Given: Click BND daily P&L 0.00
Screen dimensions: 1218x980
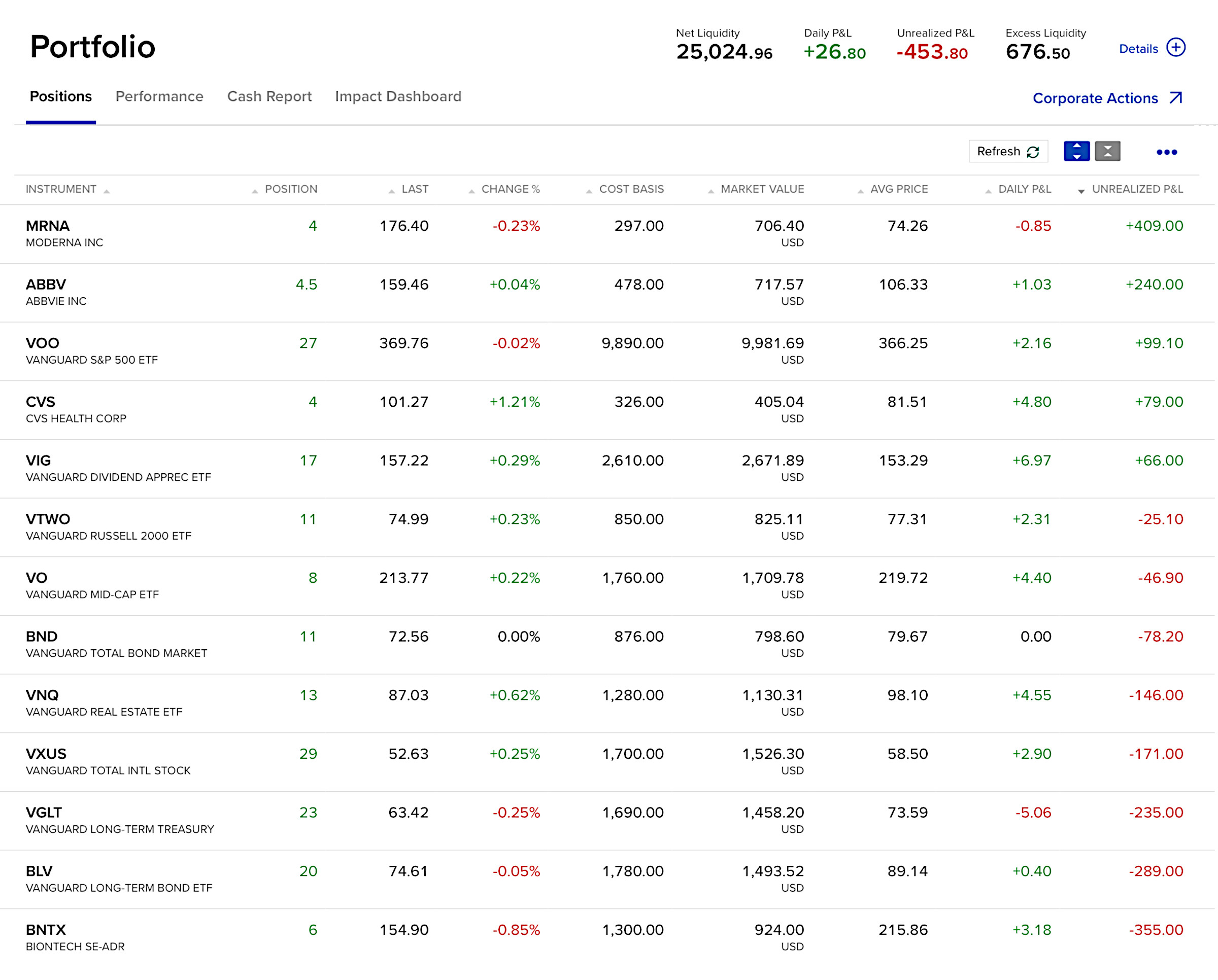Looking at the screenshot, I should (x=1036, y=637).
